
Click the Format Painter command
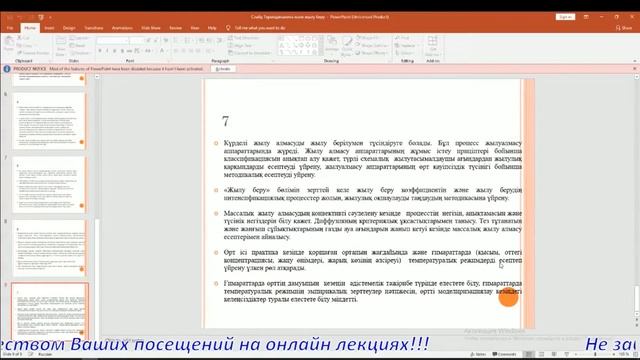(33, 53)
